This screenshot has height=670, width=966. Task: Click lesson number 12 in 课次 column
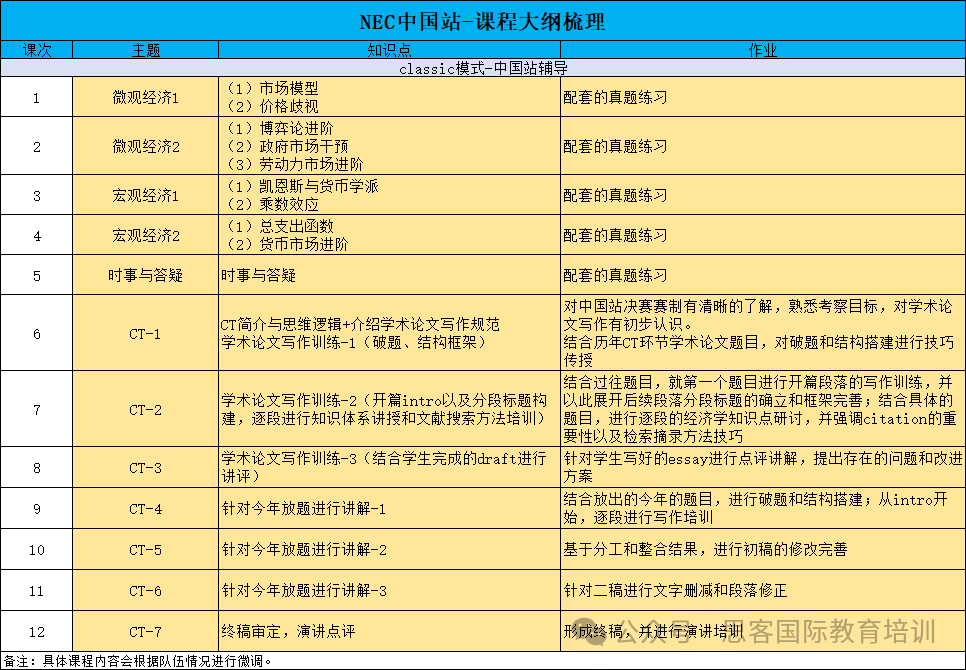click(36, 632)
